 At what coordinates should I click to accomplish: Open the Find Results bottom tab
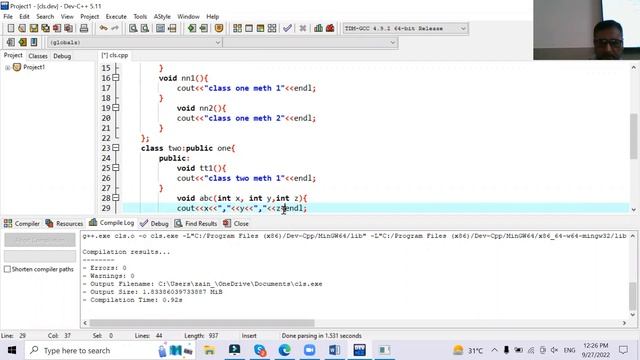click(196, 223)
